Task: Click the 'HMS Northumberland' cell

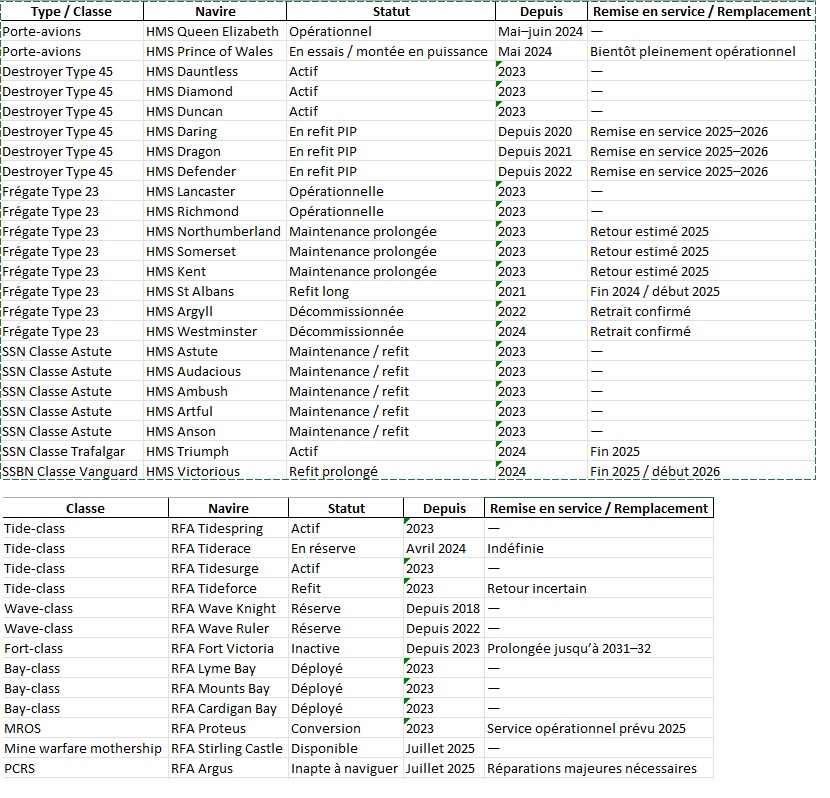Action: coord(215,232)
